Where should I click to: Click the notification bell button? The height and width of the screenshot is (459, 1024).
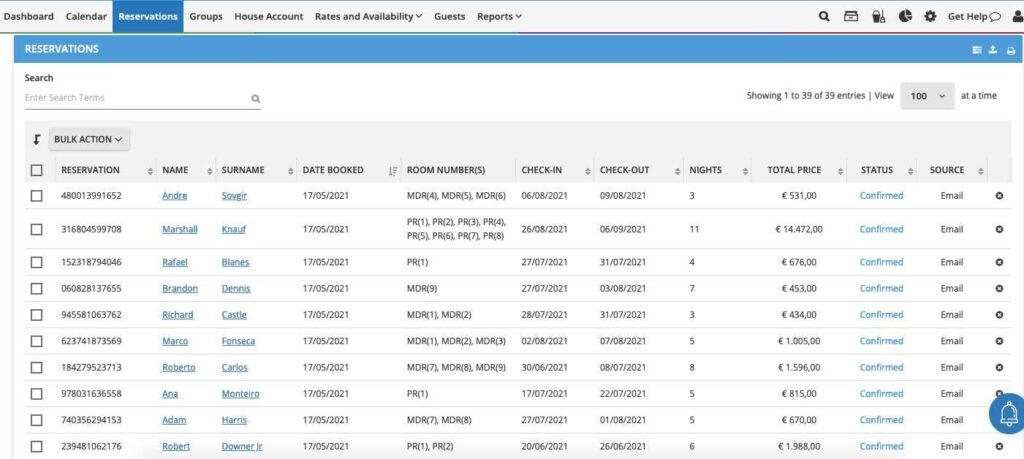[1008, 413]
